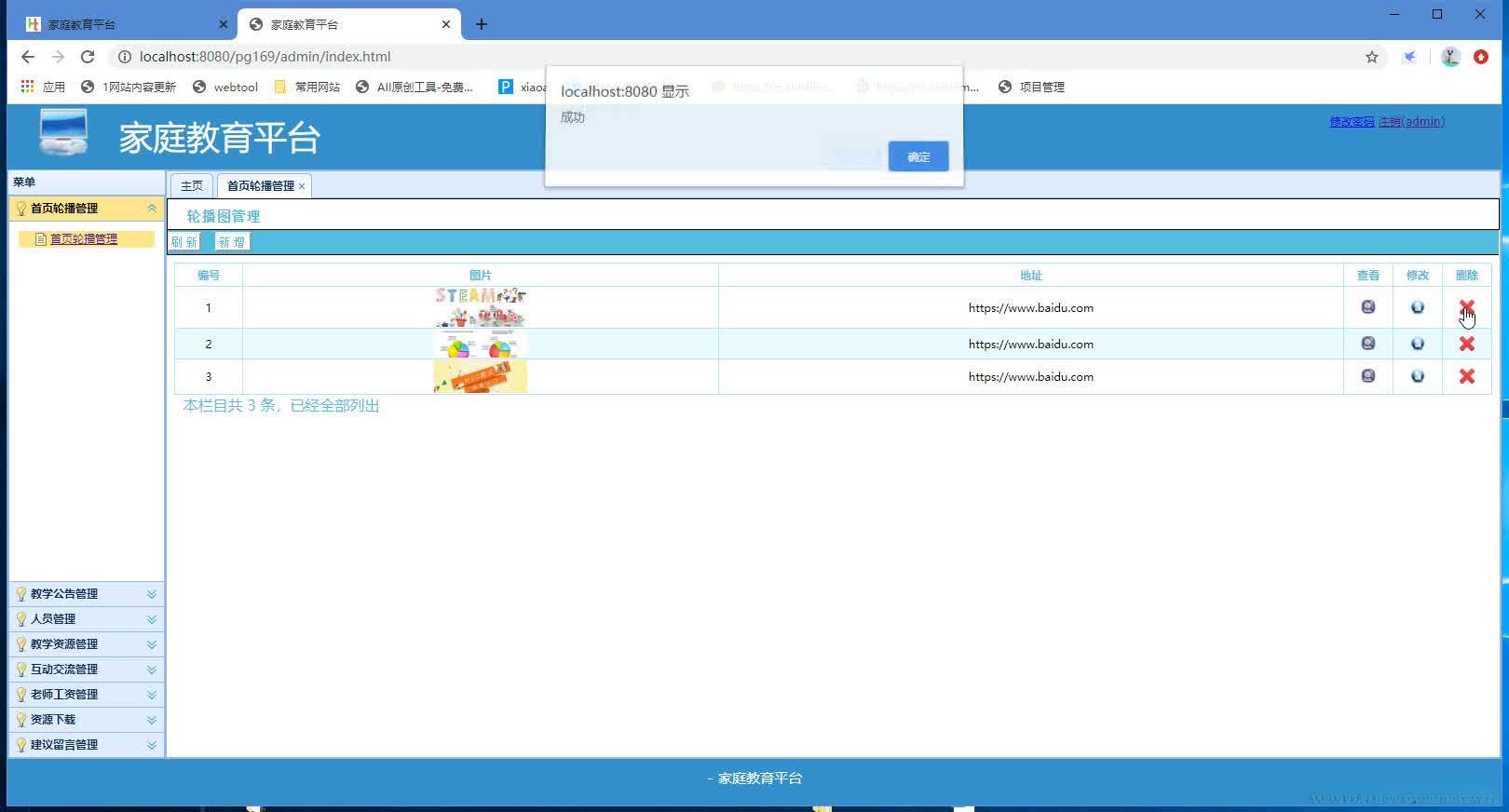Viewport: 1509px width, 812px height.
Task: Open the 1网站内容更新 bookmark
Action: click(x=129, y=87)
